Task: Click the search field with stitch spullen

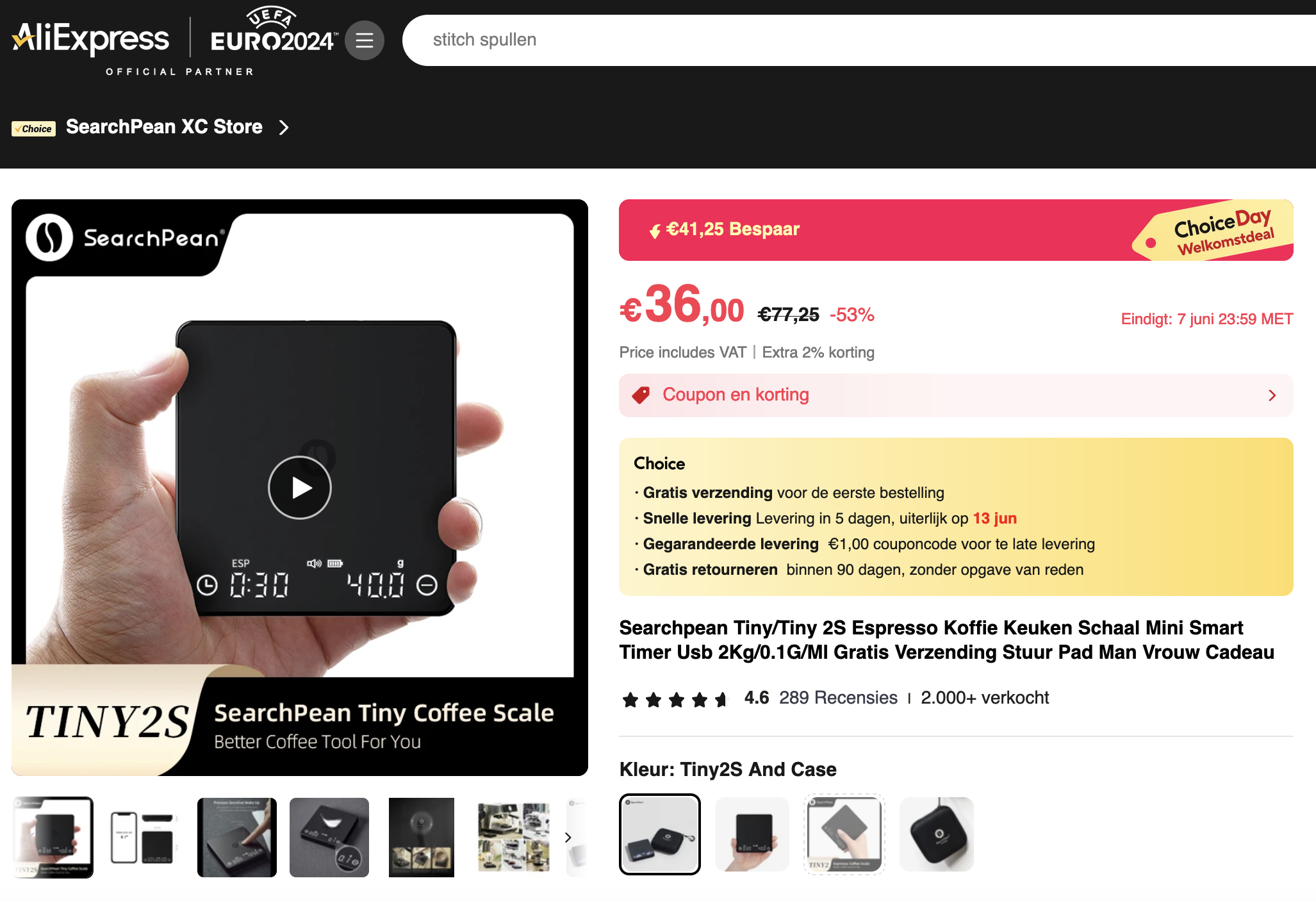Action: 859,40
